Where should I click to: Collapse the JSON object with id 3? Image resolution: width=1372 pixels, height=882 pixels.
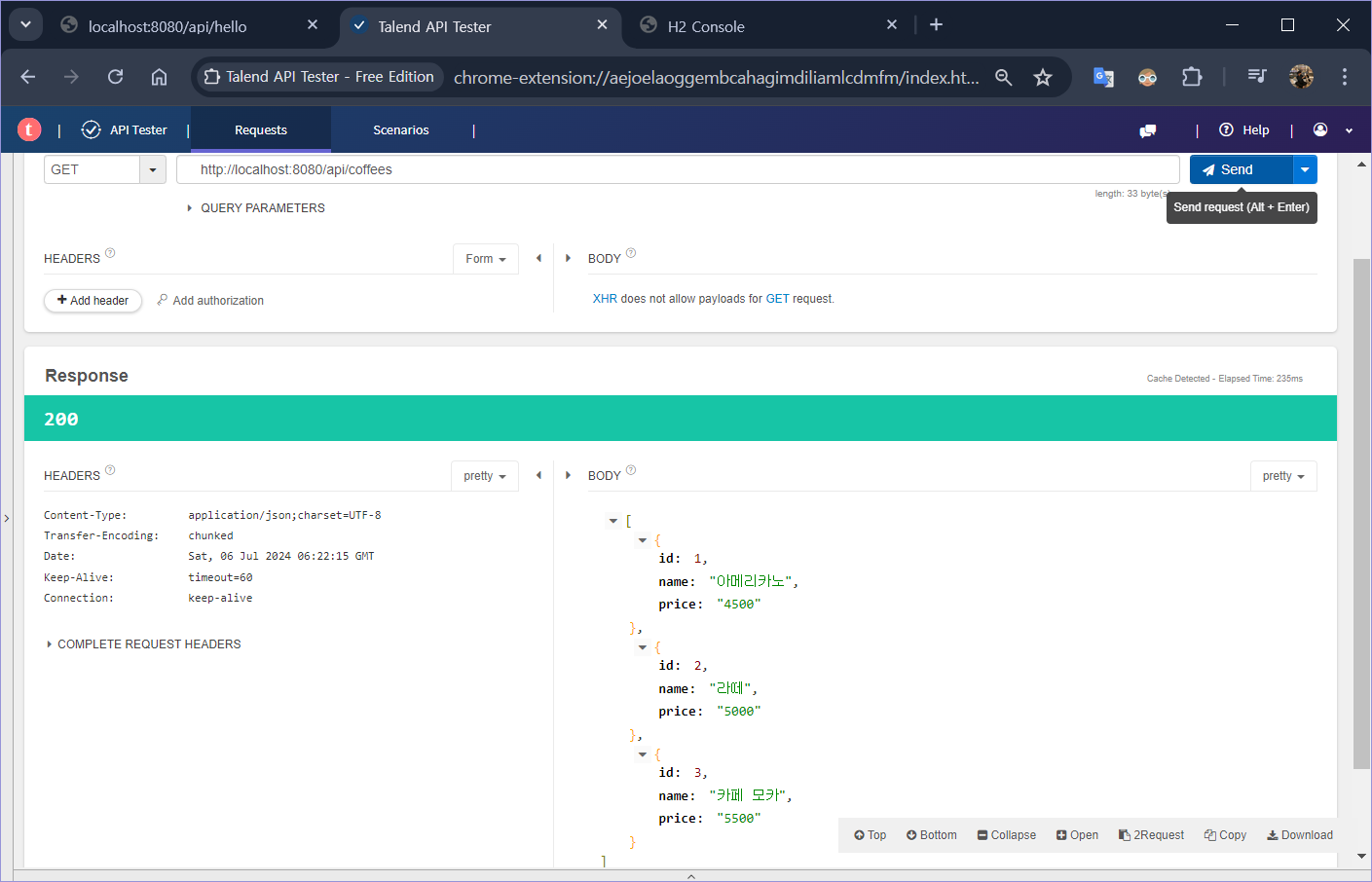click(643, 754)
